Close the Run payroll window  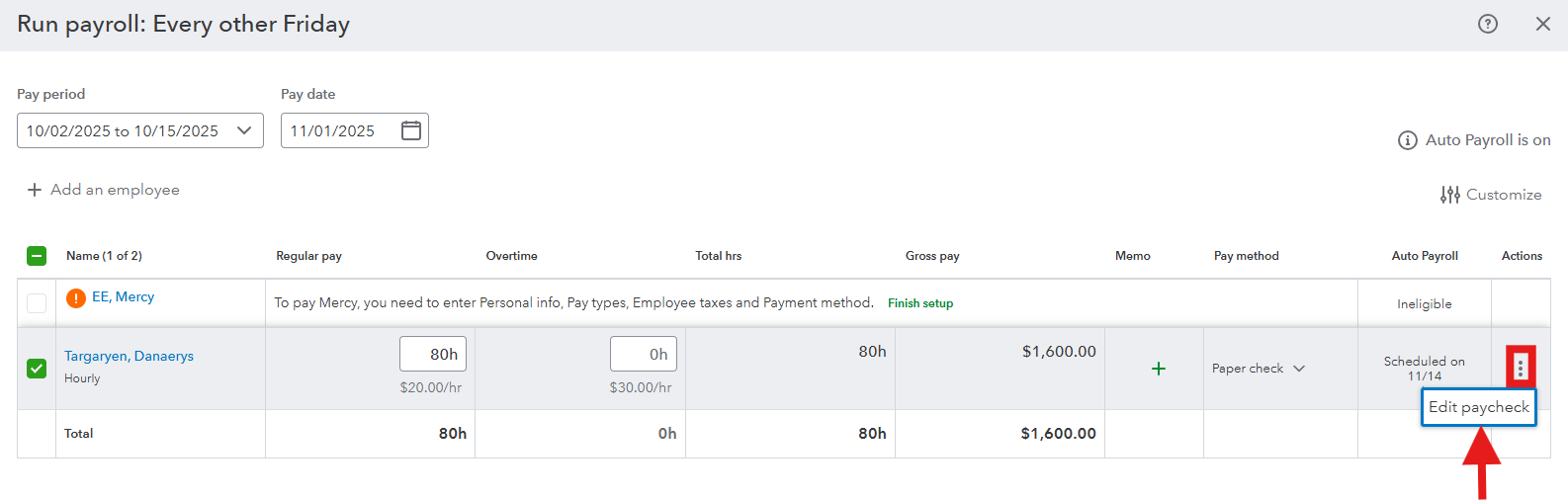coord(1542,24)
